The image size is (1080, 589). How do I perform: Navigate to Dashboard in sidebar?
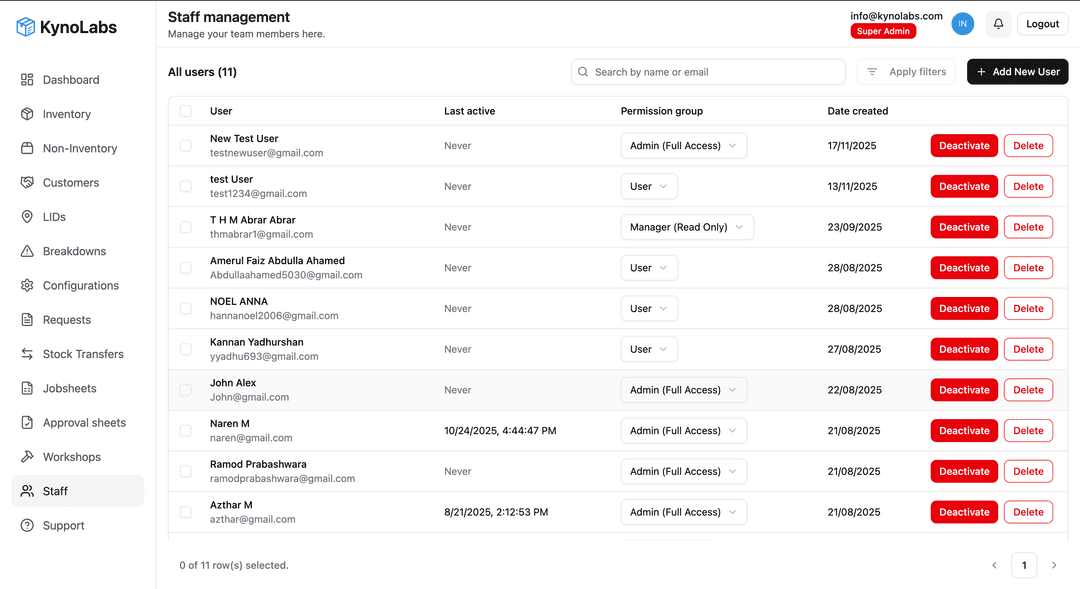pyautogui.click(x=70, y=80)
